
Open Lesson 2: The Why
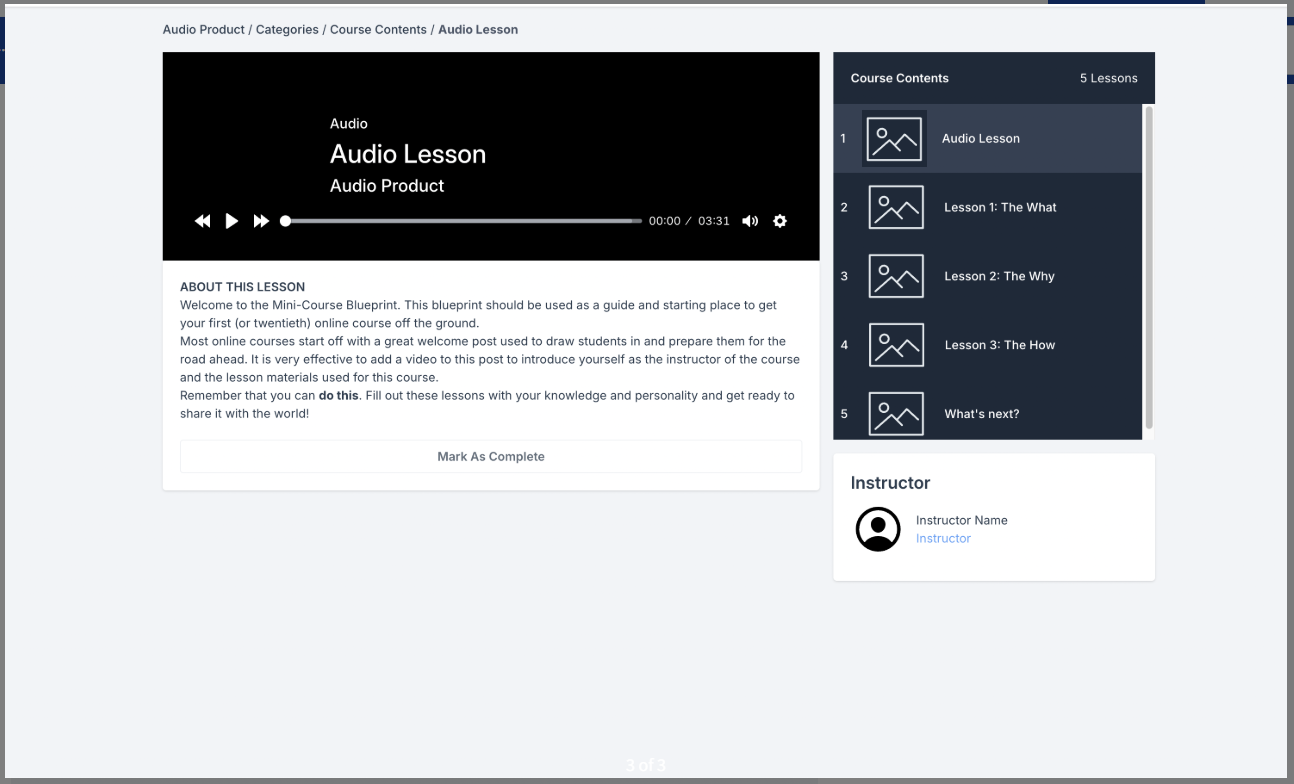tap(987, 277)
